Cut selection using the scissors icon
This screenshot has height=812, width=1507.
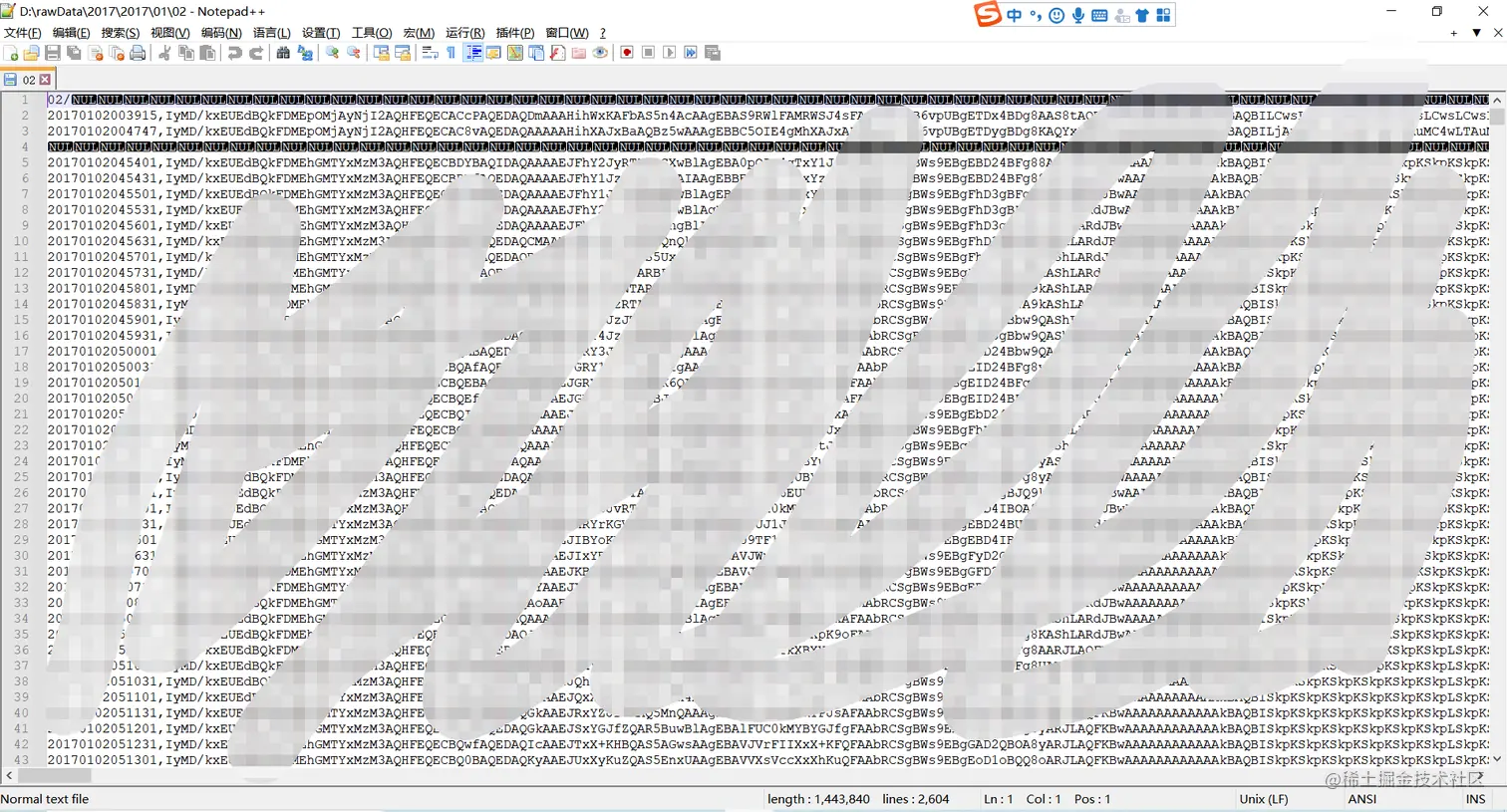click(164, 53)
